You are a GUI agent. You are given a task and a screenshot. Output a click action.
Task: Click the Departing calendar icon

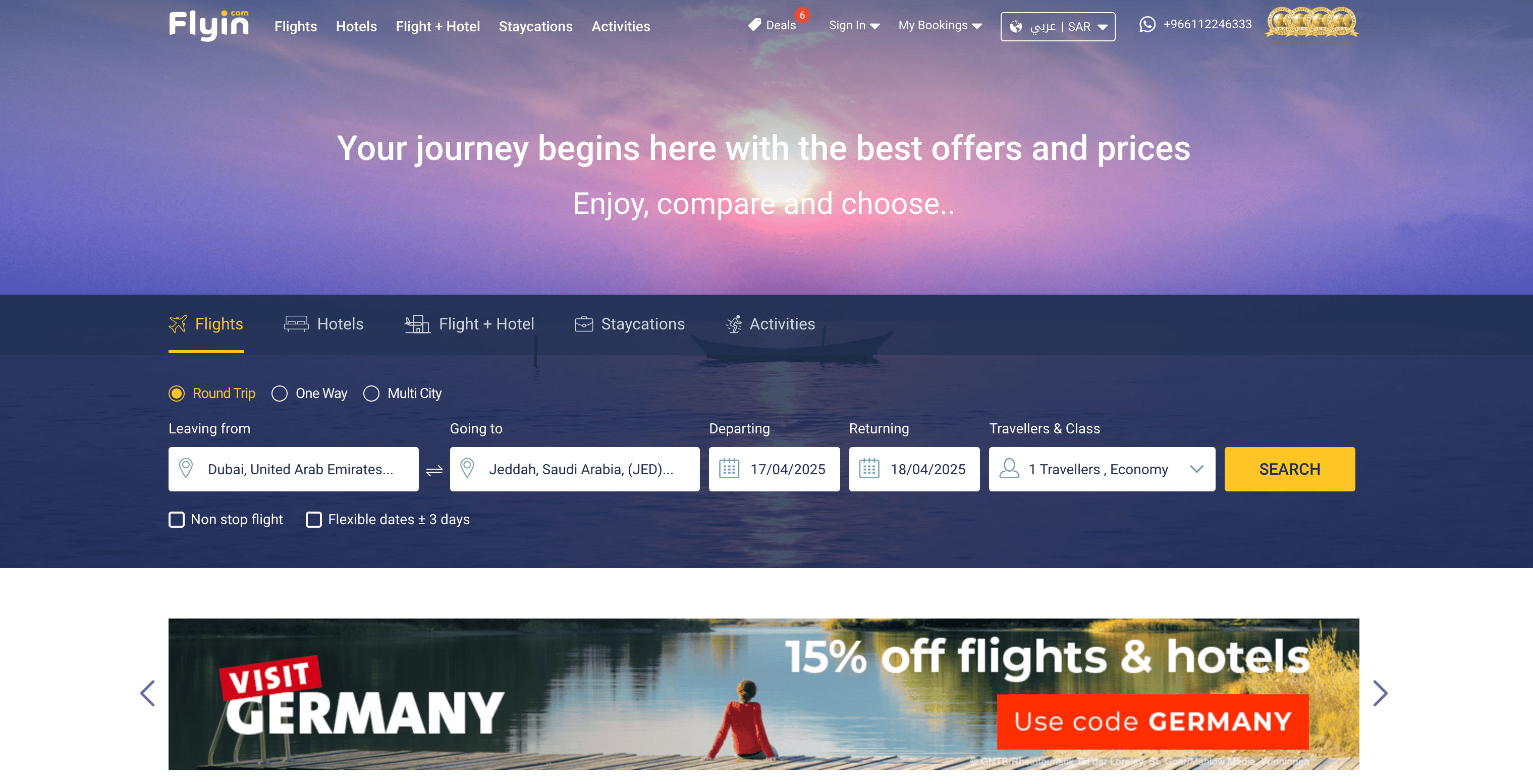[x=729, y=469]
